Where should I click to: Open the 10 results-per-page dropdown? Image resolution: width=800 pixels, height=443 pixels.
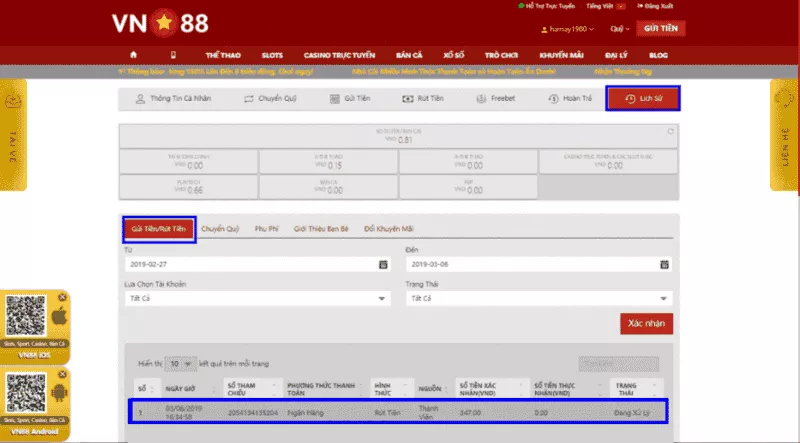[180, 364]
